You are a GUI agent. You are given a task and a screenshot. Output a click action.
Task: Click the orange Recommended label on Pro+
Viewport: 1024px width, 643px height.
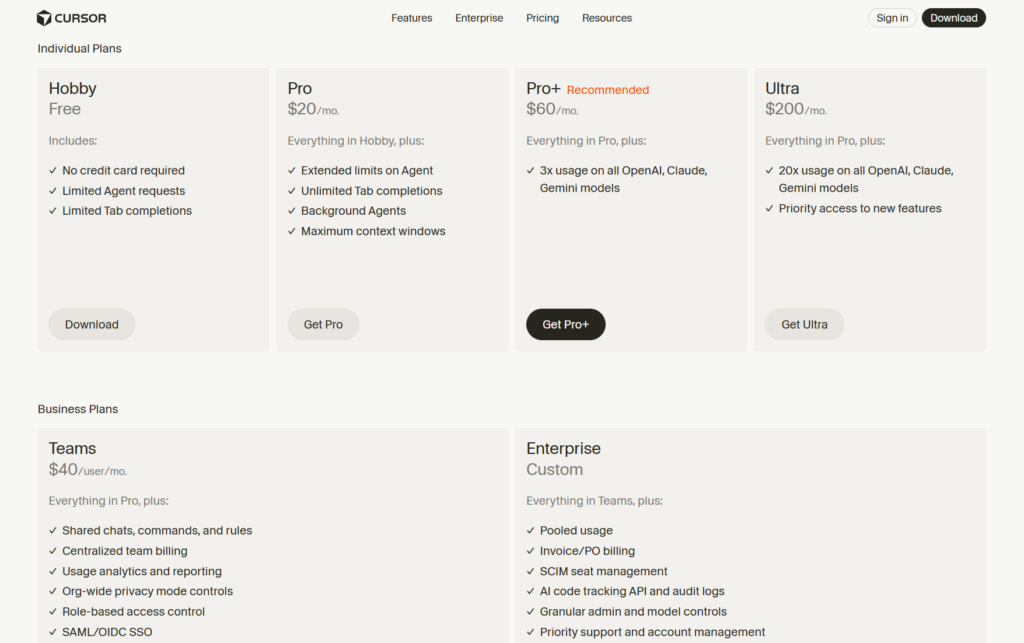point(607,88)
